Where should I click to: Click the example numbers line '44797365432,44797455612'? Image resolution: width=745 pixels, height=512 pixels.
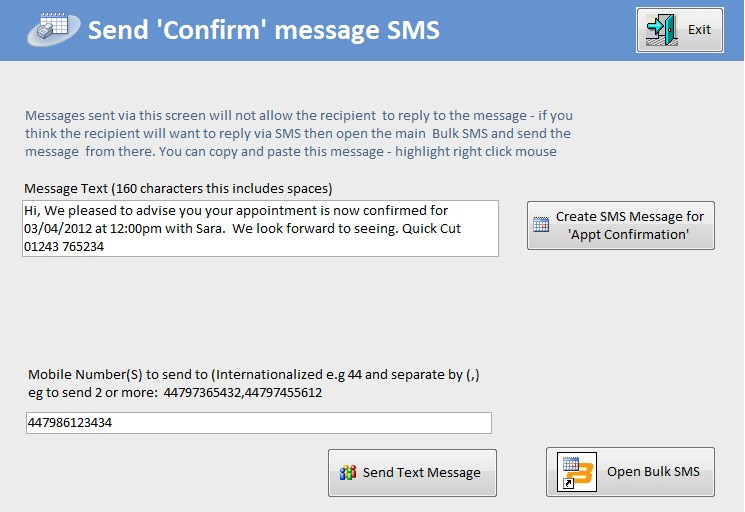[x=243, y=393]
